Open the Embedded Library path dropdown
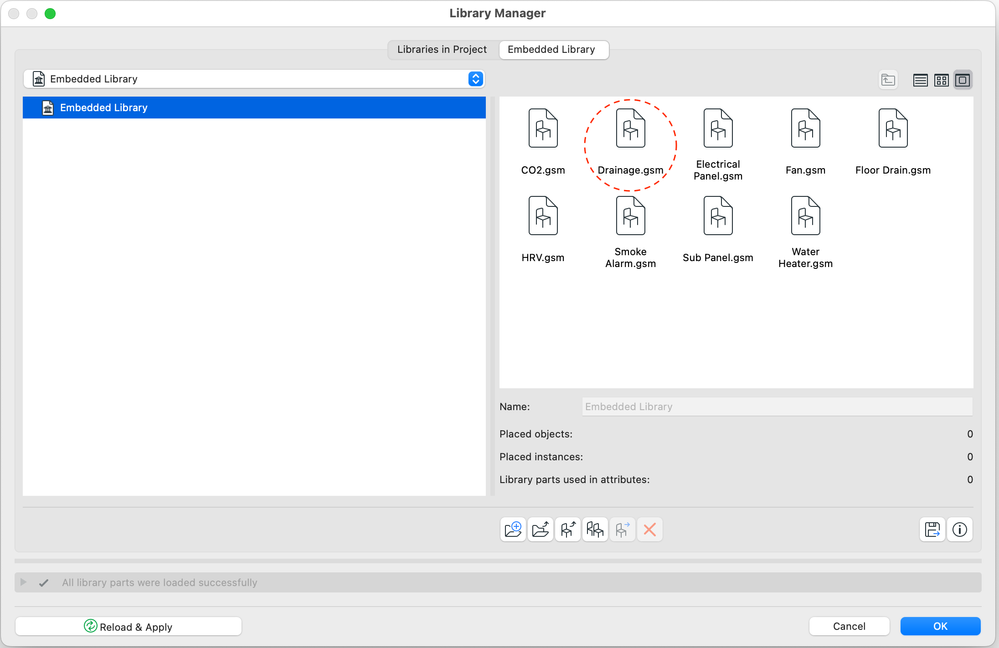999x648 pixels. click(476, 78)
